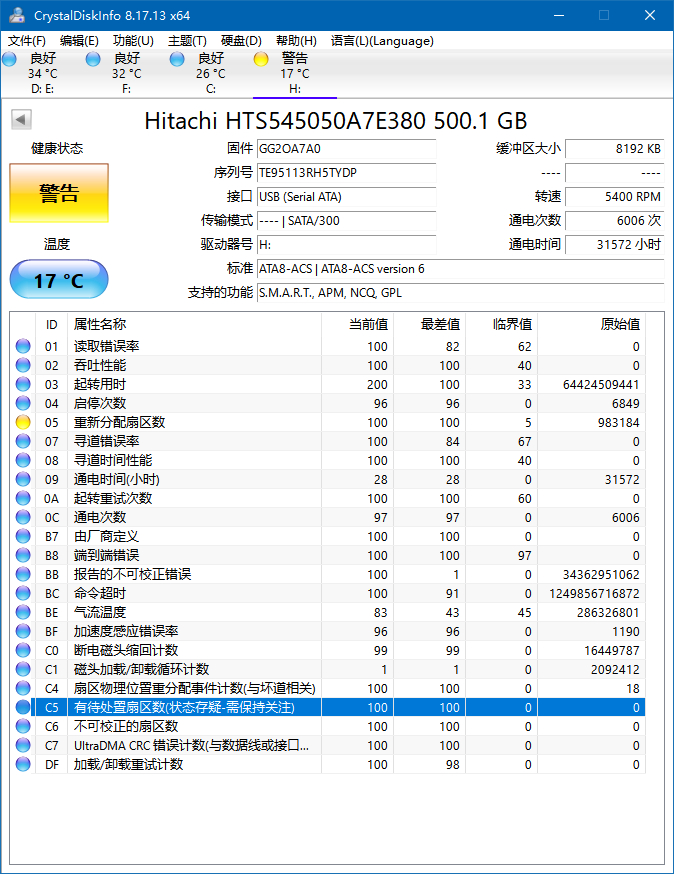Click status icon of 07 寻道错误率 row
This screenshot has height=874, width=674.
[x=23, y=441]
